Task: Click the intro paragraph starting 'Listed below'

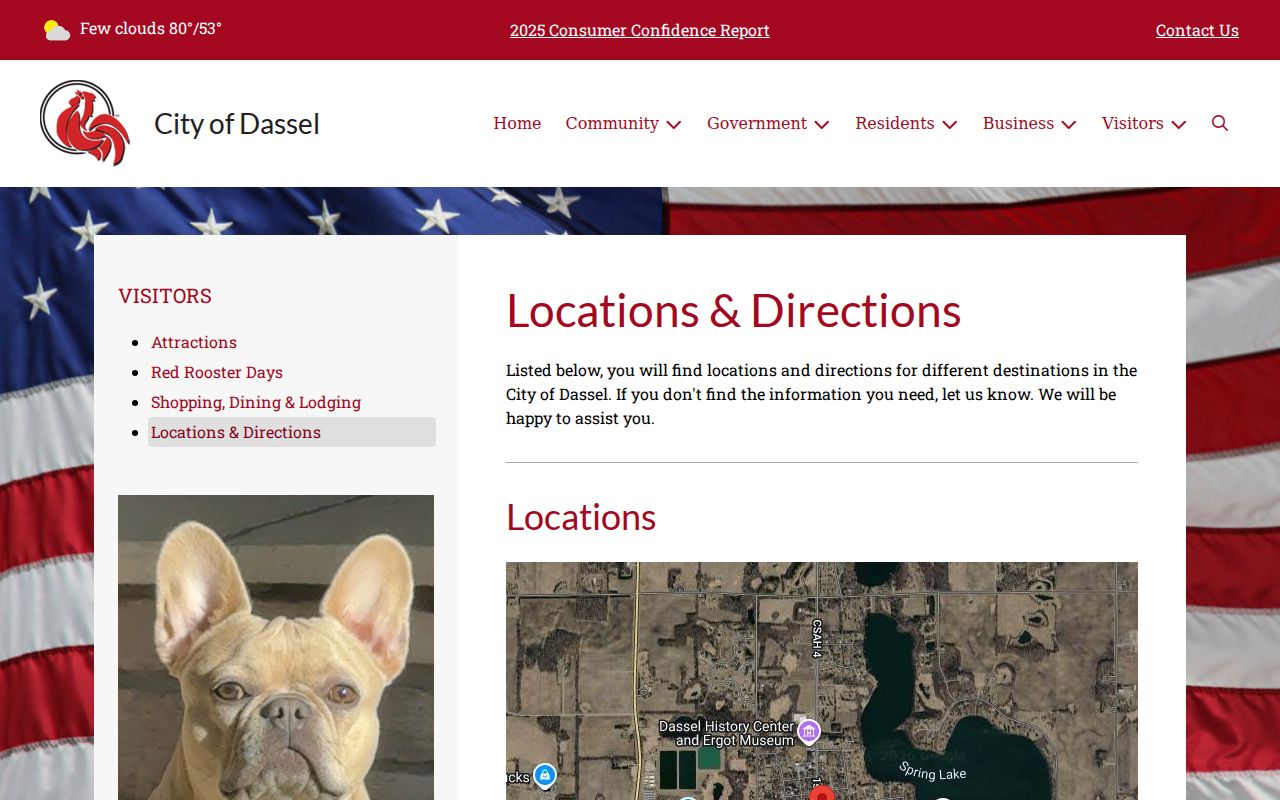Action: [822, 394]
